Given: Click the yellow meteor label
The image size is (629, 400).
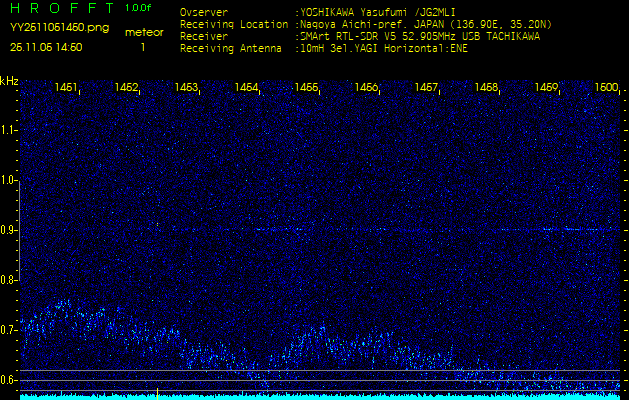Looking at the screenshot, I should point(143,32).
